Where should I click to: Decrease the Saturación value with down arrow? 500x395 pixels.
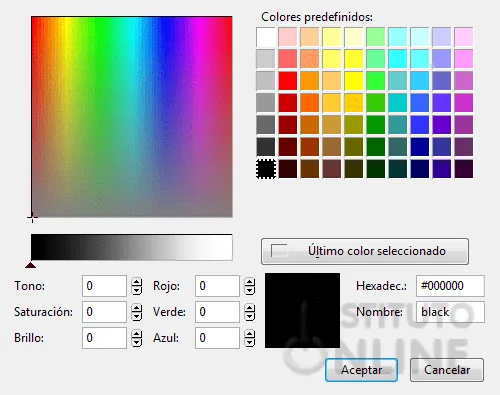[137, 316]
